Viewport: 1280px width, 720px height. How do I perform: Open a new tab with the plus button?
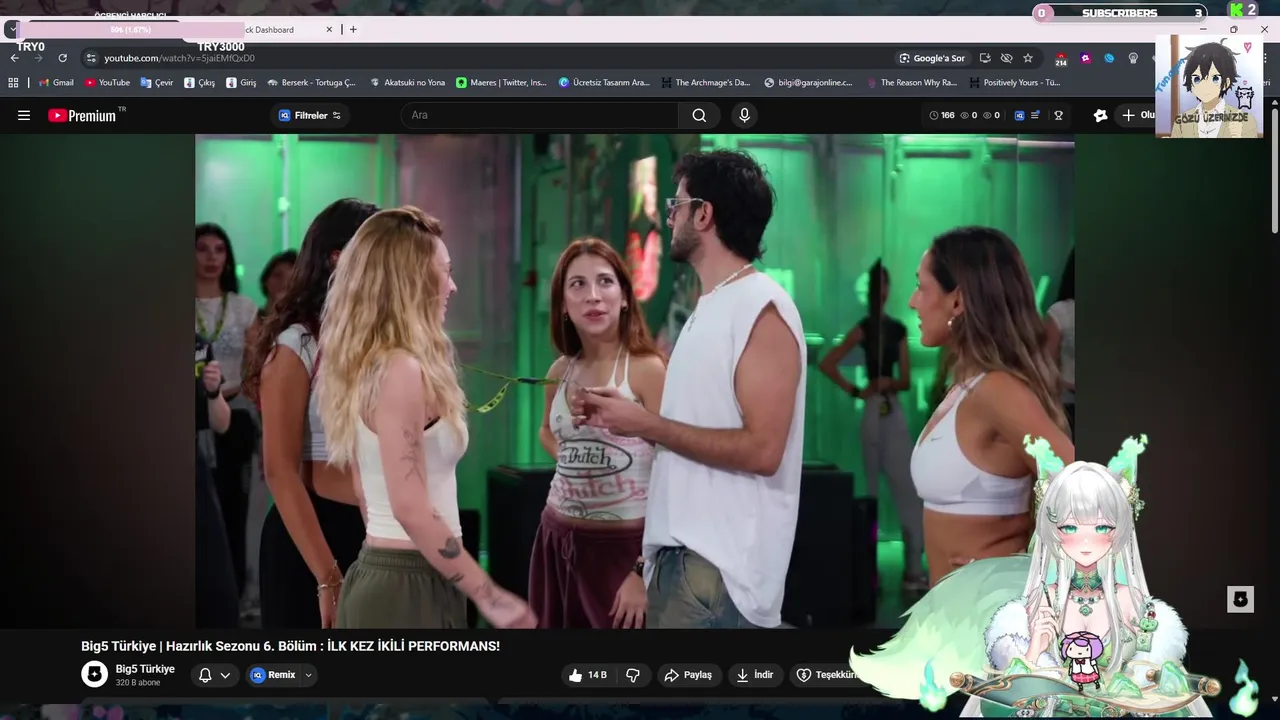(353, 30)
